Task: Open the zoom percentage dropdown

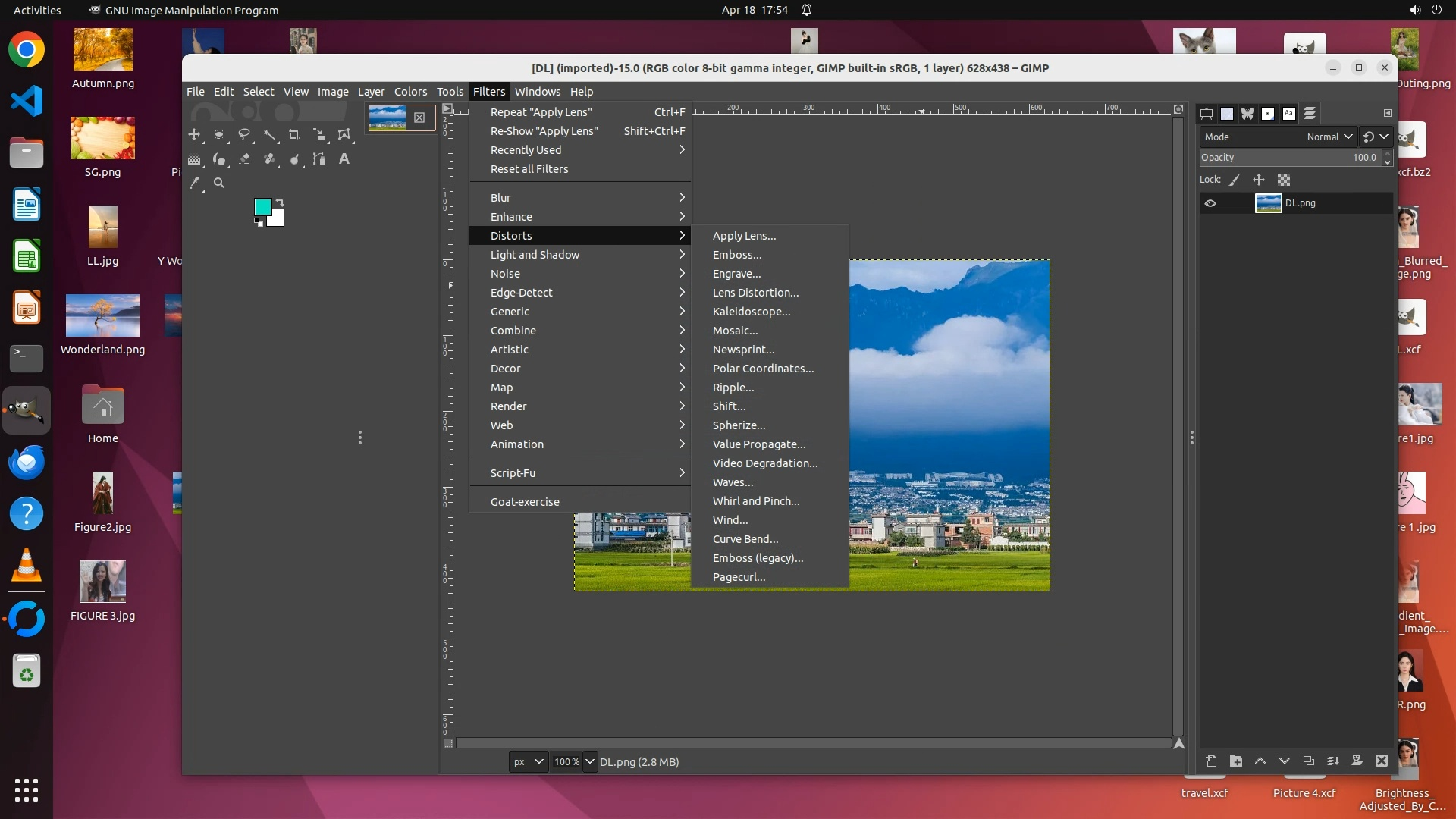Action: tap(590, 761)
